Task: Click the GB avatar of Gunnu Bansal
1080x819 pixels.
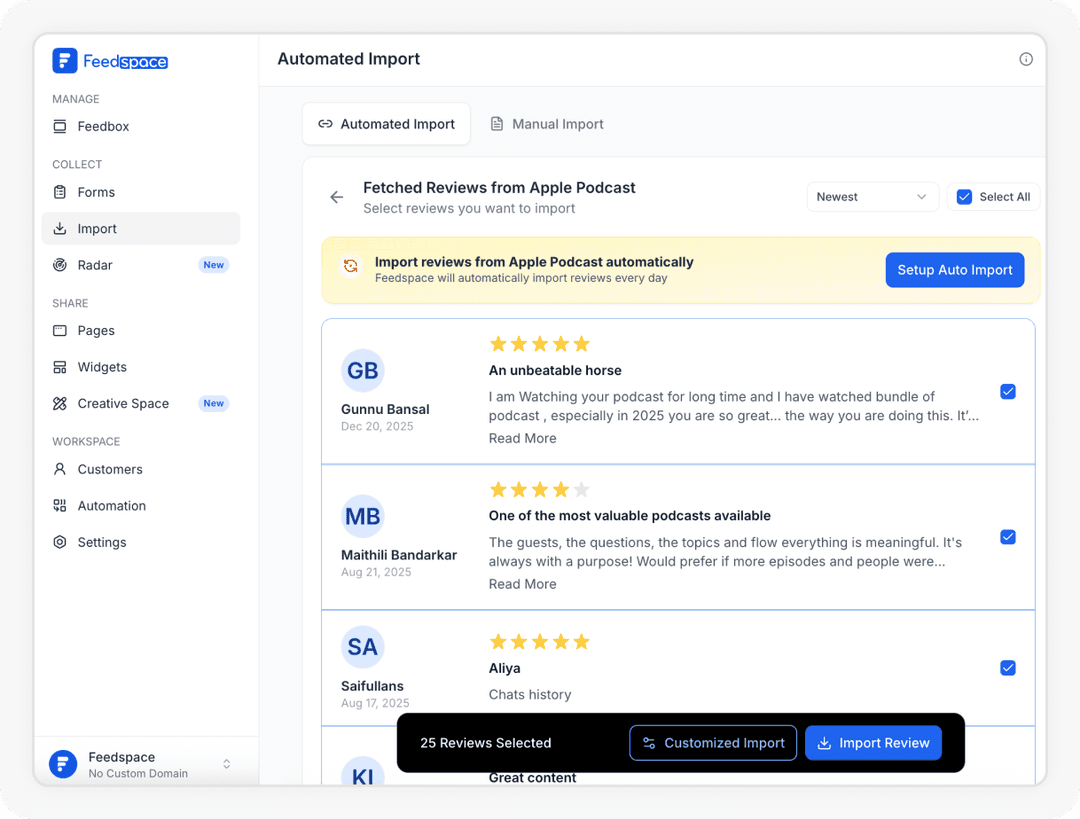Action: (362, 371)
